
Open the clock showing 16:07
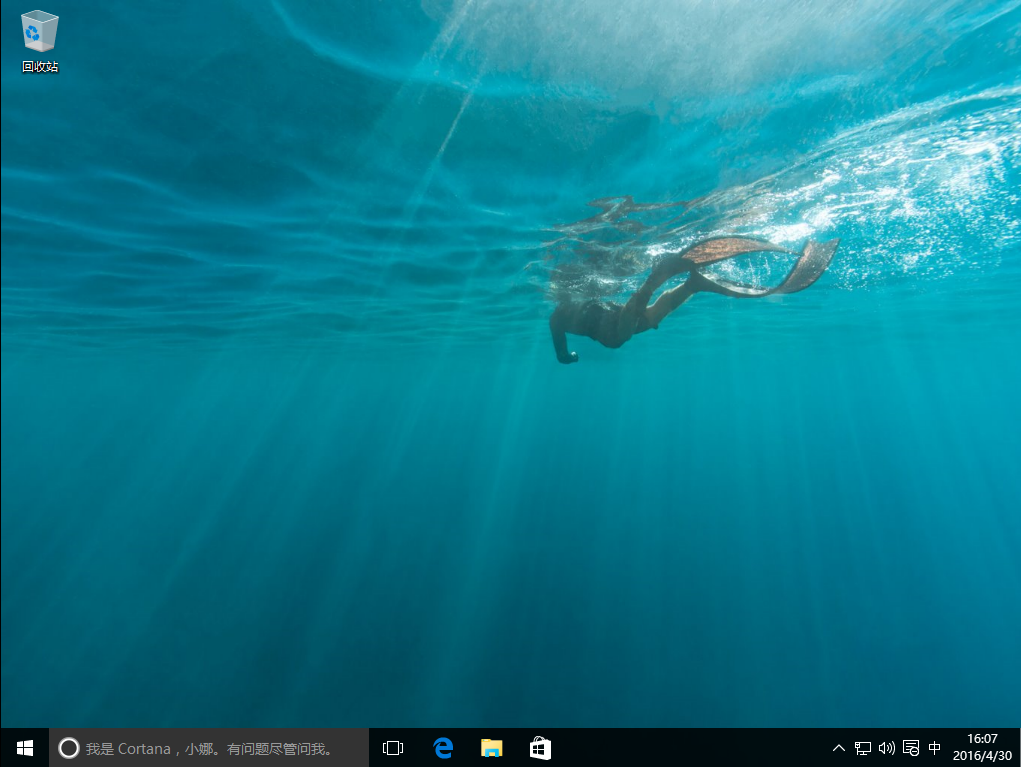982,747
